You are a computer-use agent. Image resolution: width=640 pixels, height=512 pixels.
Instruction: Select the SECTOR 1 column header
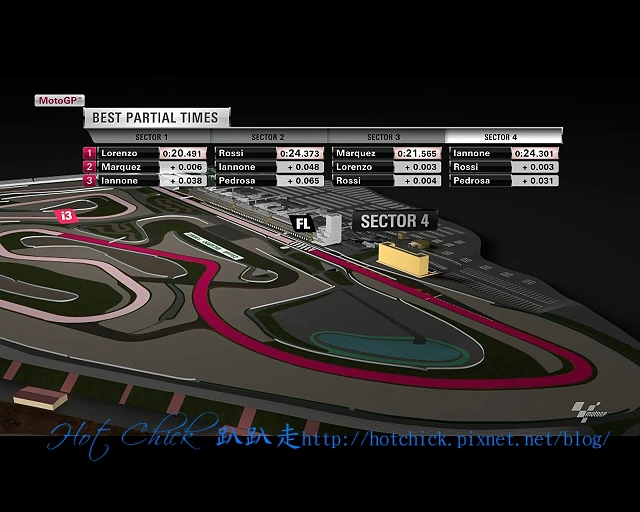(x=151, y=137)
